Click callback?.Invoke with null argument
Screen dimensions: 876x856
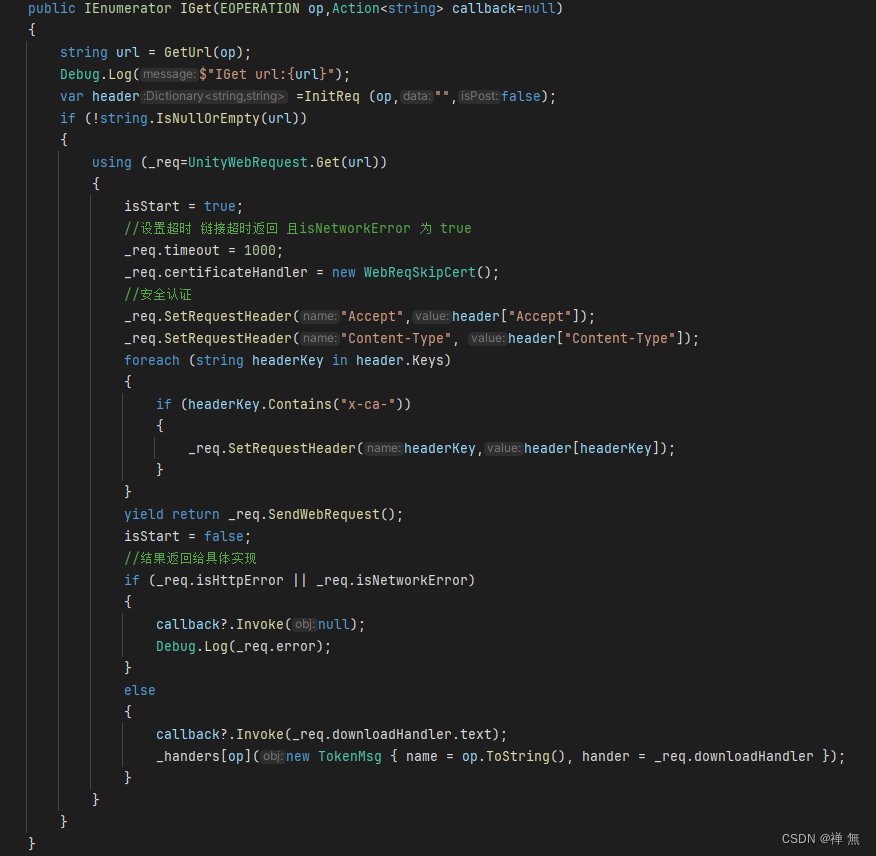(x=260, y=625)
